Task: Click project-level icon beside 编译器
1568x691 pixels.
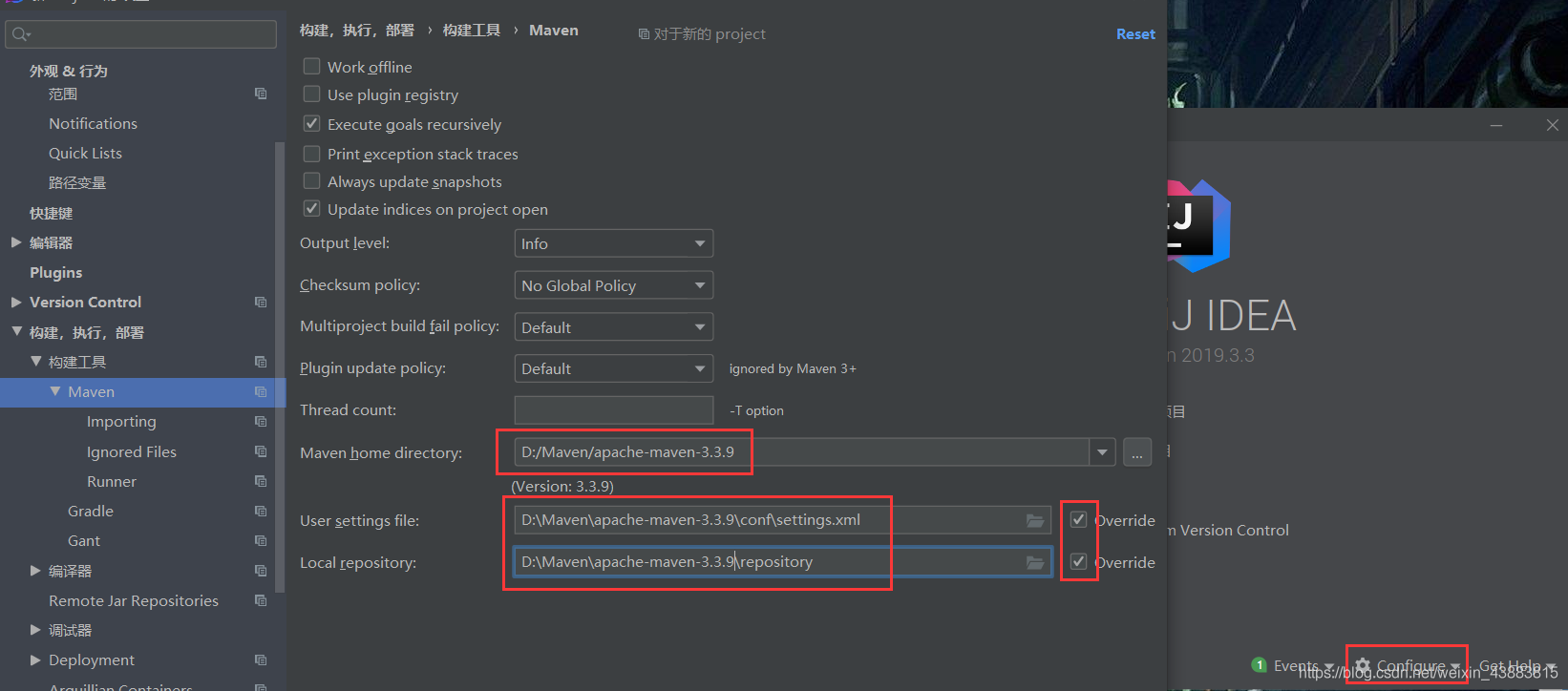Action: pos(261,571)
